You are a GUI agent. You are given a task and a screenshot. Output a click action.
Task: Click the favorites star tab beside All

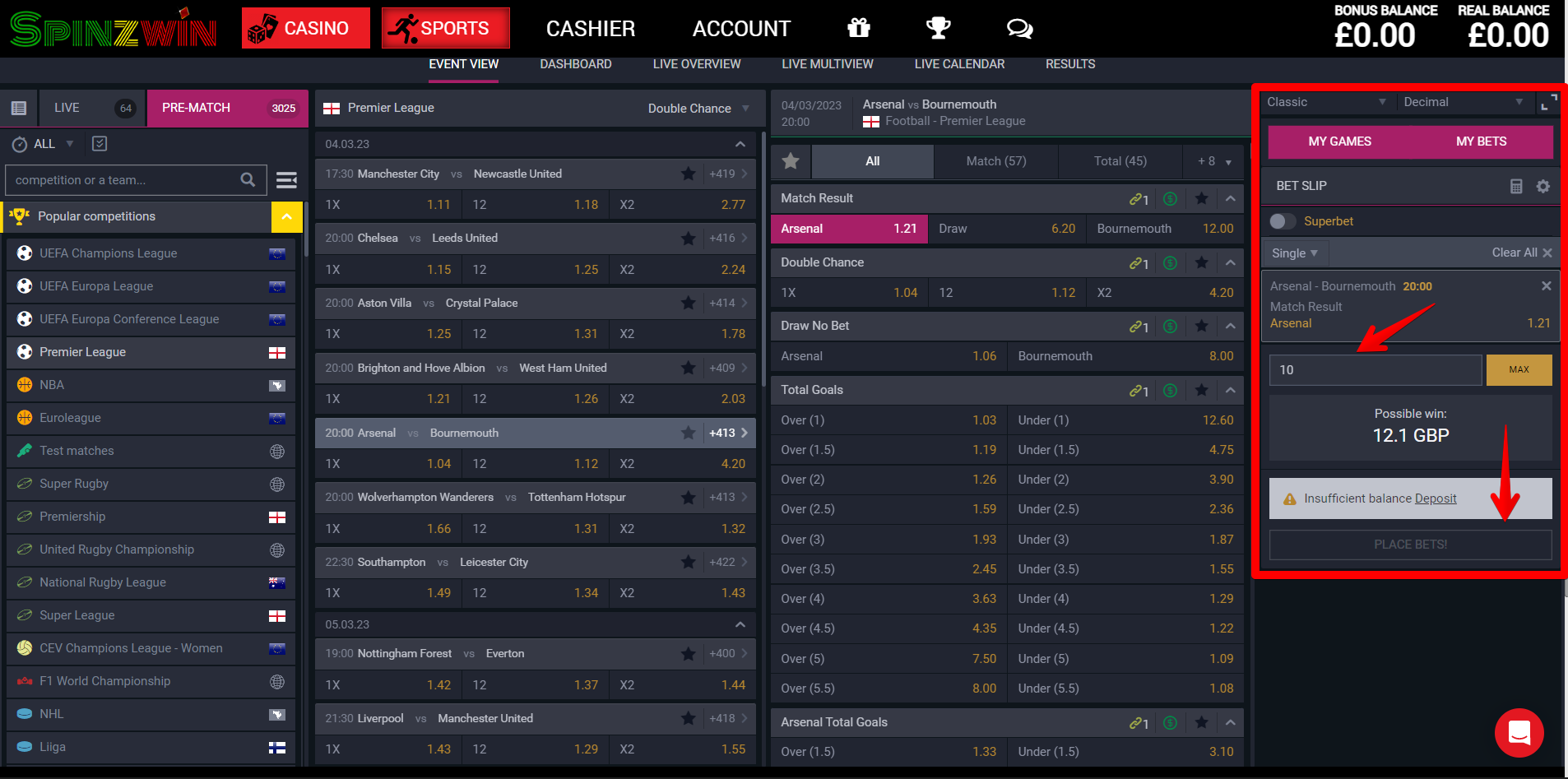(791, 161)
